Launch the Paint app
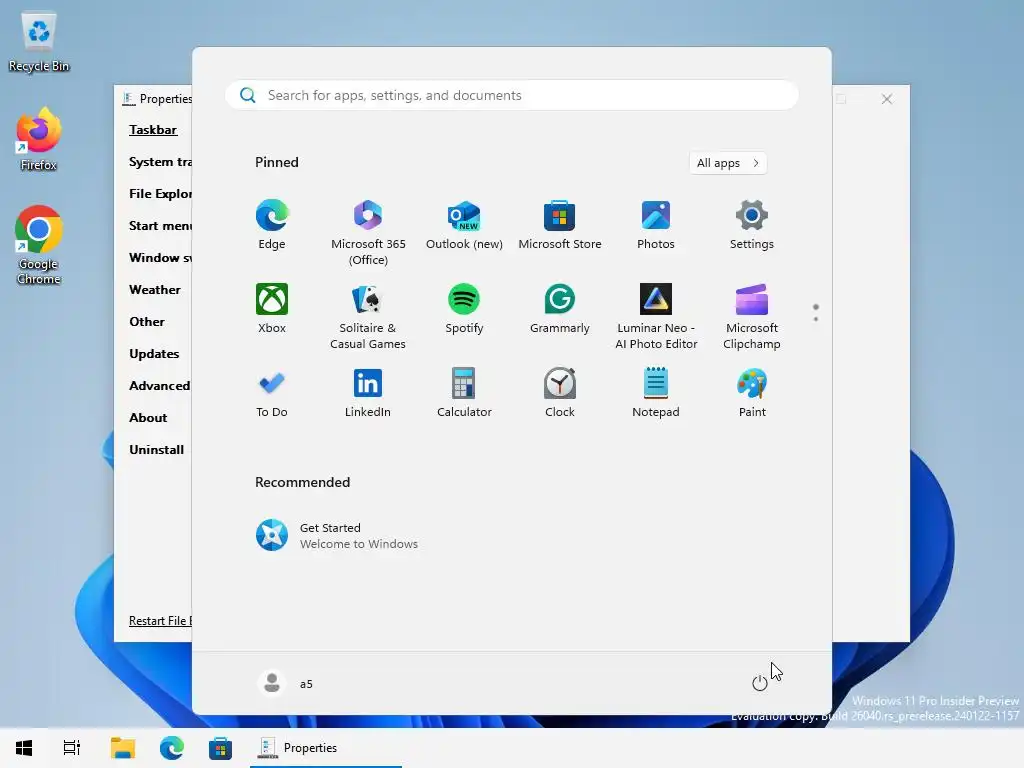 pyautogui.click(x=752, y=393)
